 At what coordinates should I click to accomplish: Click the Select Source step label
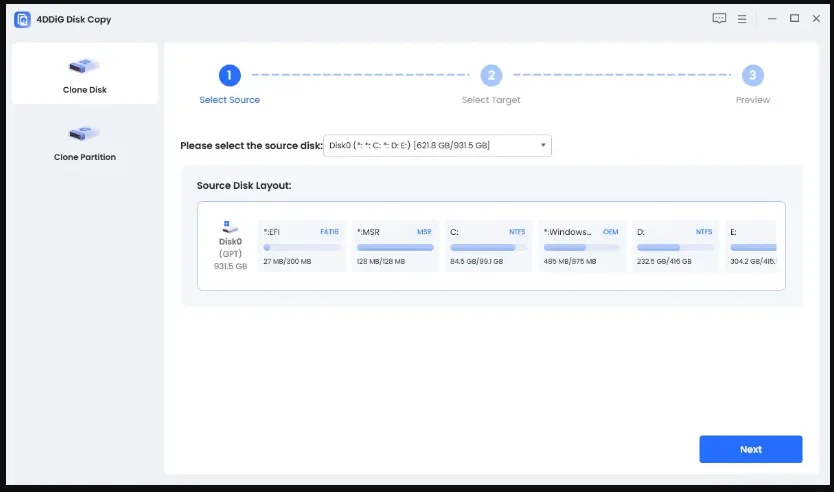pyautogui.click(x=230, y=100)
